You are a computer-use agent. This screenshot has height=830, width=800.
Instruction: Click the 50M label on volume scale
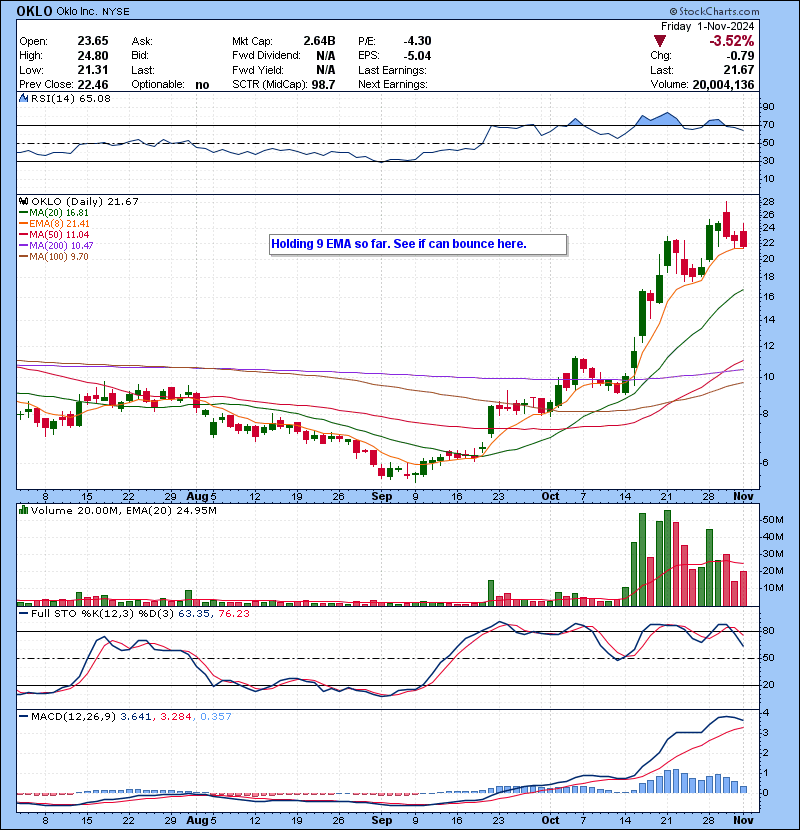(773, 520)
